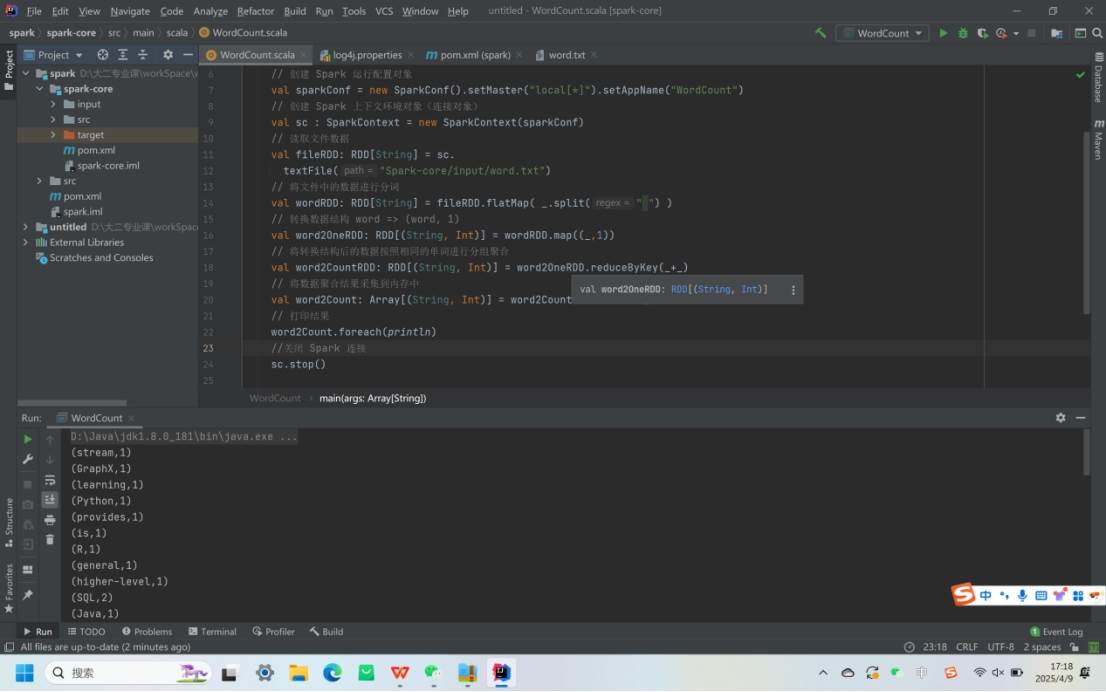Open the Profiler tool window
The height and width of the screenshot is (692, 1106).
coord(274,631)
